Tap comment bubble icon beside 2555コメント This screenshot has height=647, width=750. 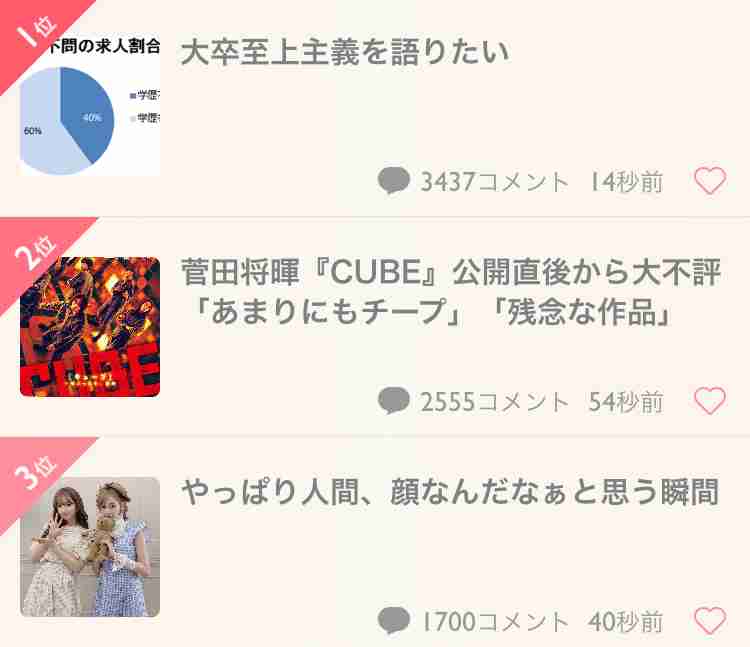tap(394, 401)
